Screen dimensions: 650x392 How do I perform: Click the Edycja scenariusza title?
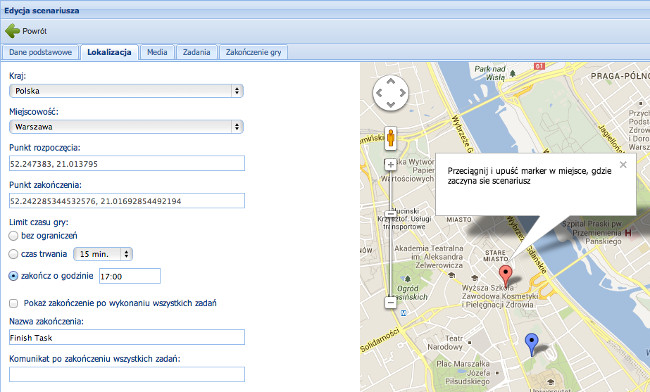[x=41, y=10]
